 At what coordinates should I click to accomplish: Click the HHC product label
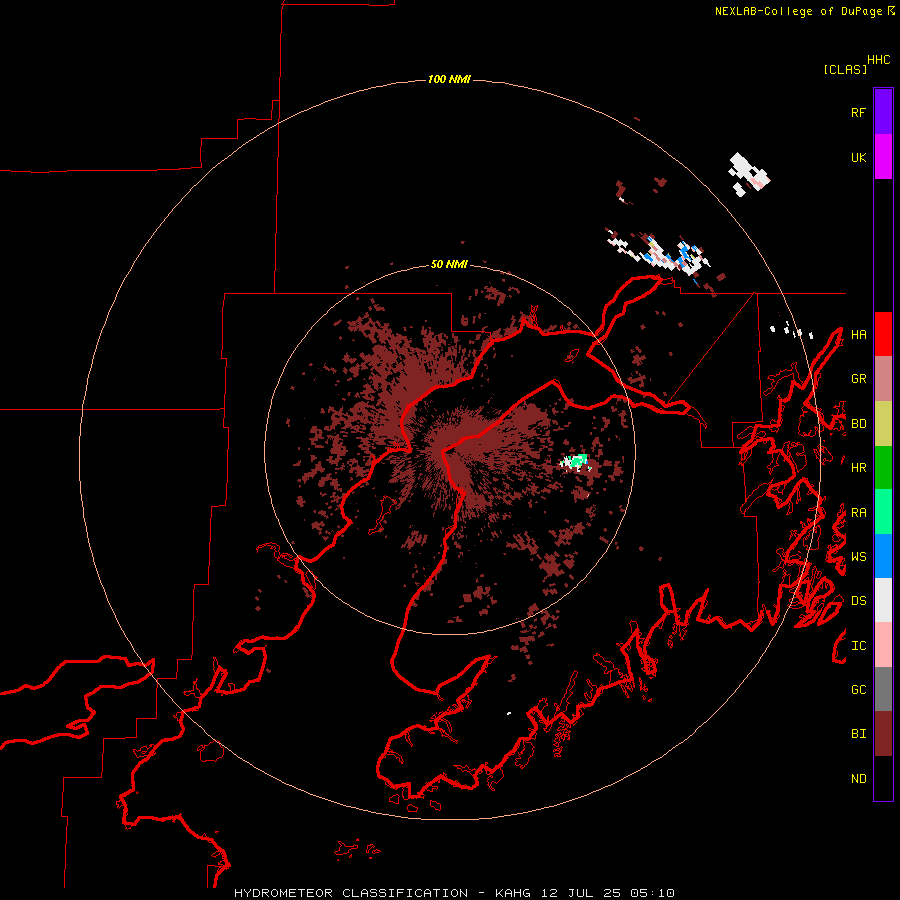(x=879, y=60)
